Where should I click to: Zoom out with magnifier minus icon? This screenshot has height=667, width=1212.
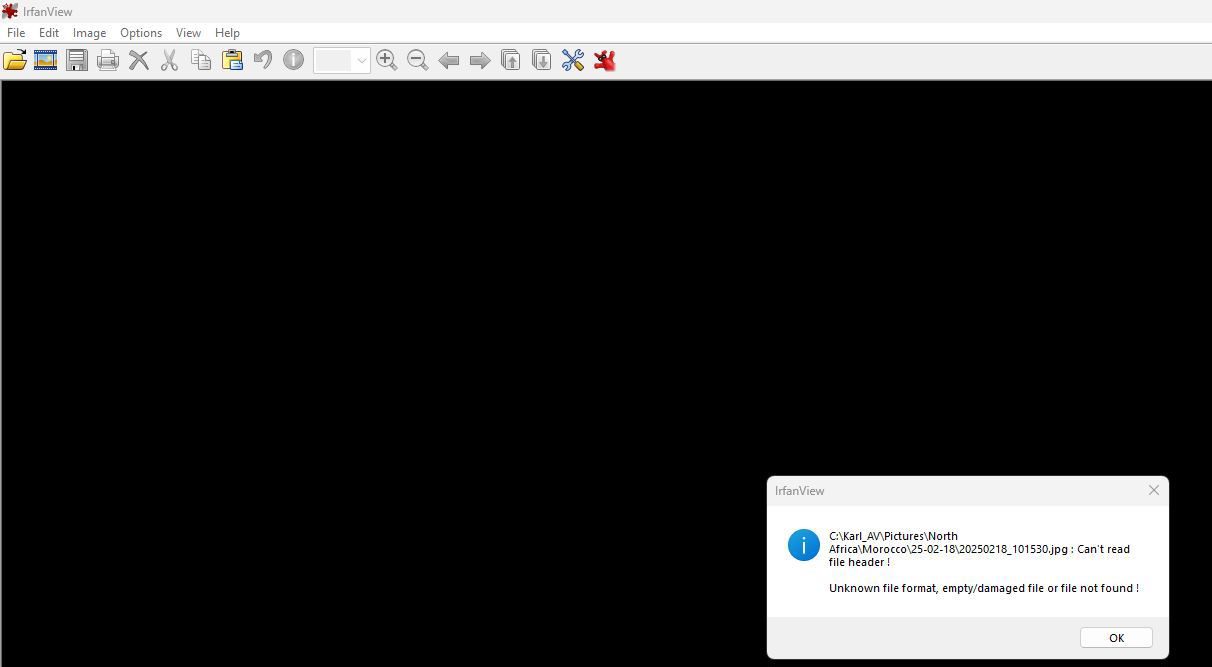click(418, 60)
